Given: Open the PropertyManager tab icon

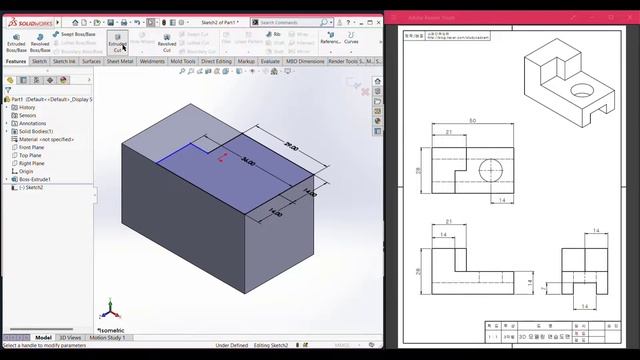Looking at the screenshot, I should click(x=23, y=80).
